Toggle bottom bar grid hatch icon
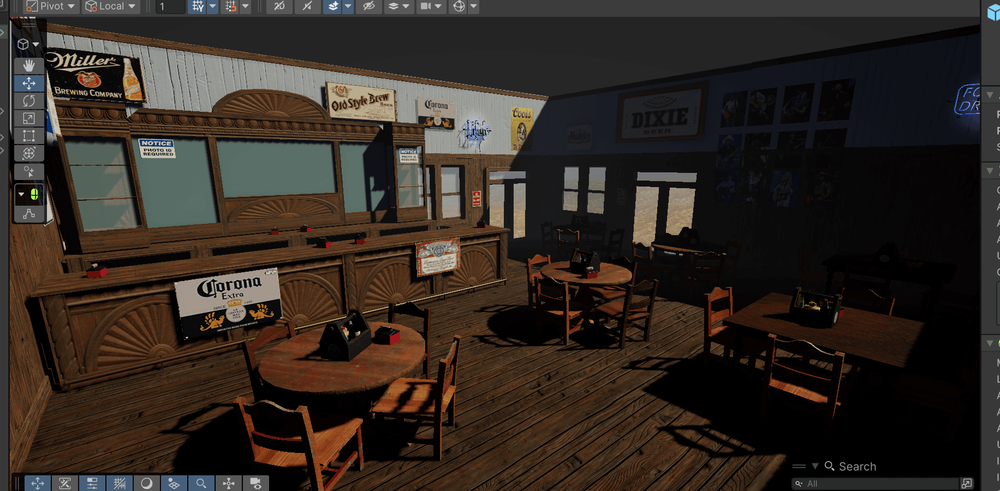1000x491 pixels. tap(119, 483)
